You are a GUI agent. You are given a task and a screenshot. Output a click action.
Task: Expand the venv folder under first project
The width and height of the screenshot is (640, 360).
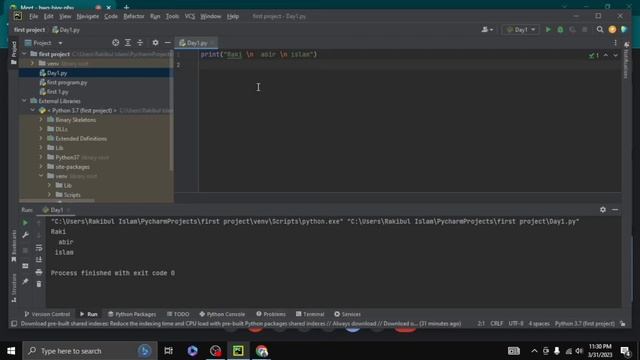pyautogui.click(x=33, y=63)
